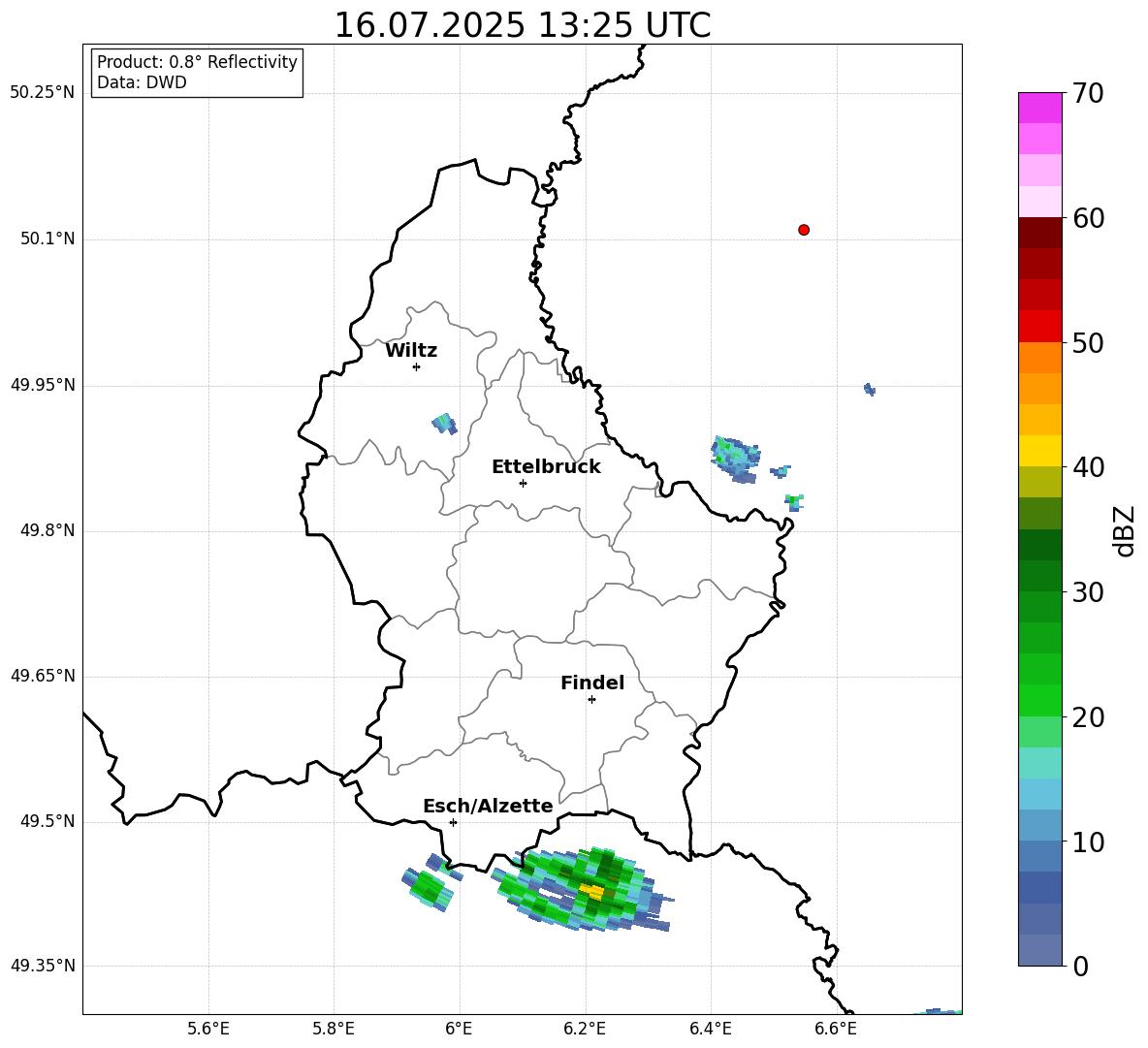Click the 6°E longitude label
1148x1048 pixels.
click(x=459, y=1029)
